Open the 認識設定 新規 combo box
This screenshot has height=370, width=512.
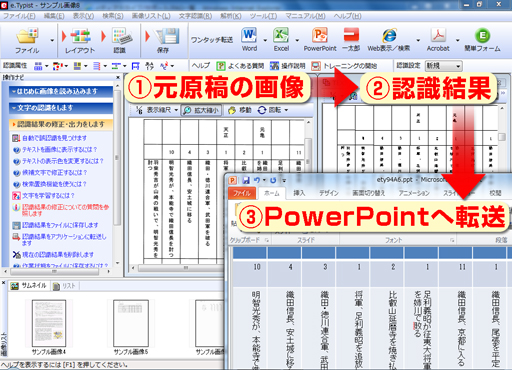(444, 66)
